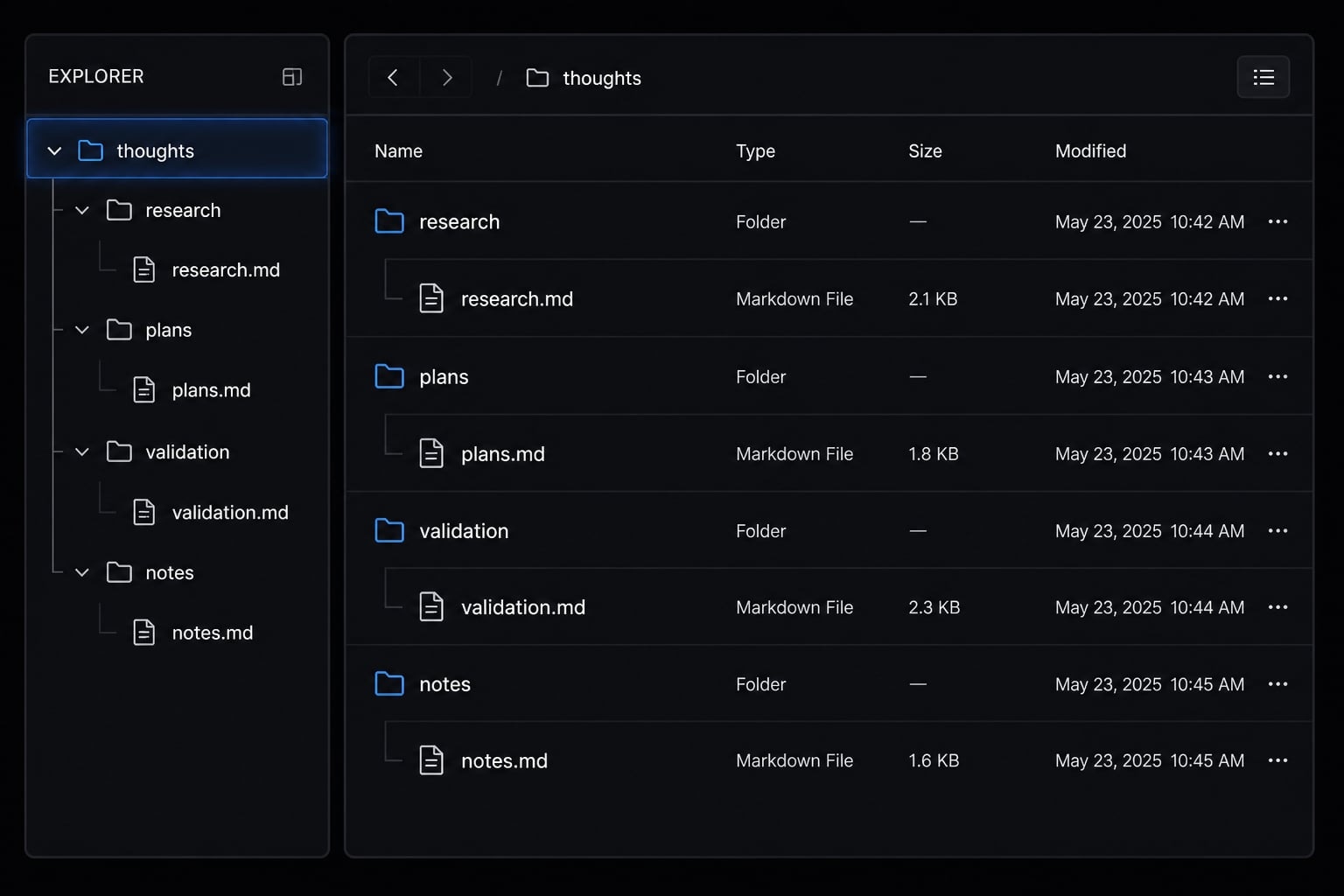The width and height of the screenshot is (1344, 896).
Task: Open more options for plans folder row
Action: tap(1277, 376)
